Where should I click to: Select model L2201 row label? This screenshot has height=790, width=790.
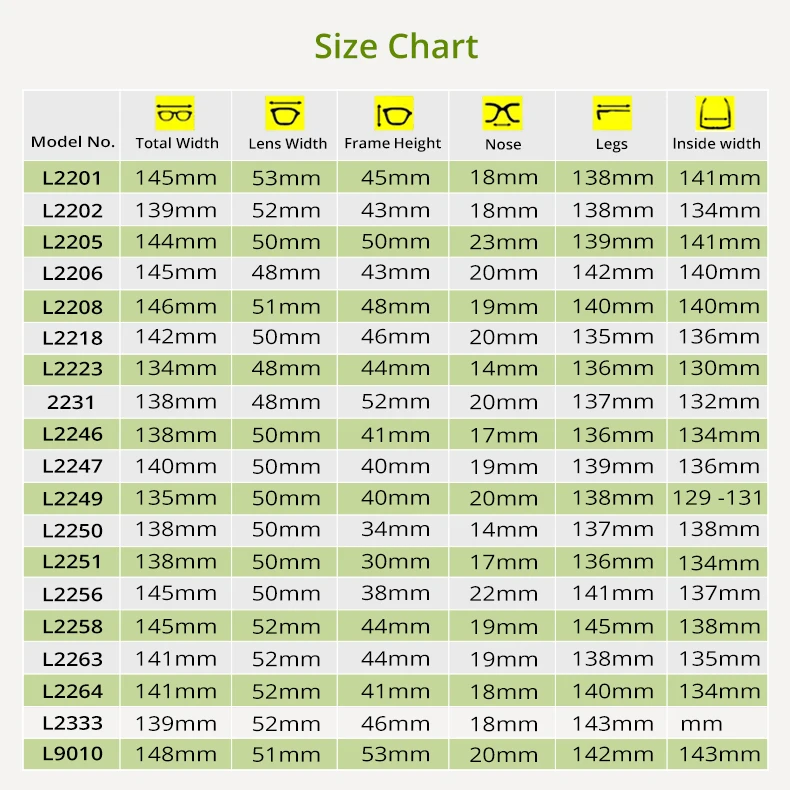point(72,178)
